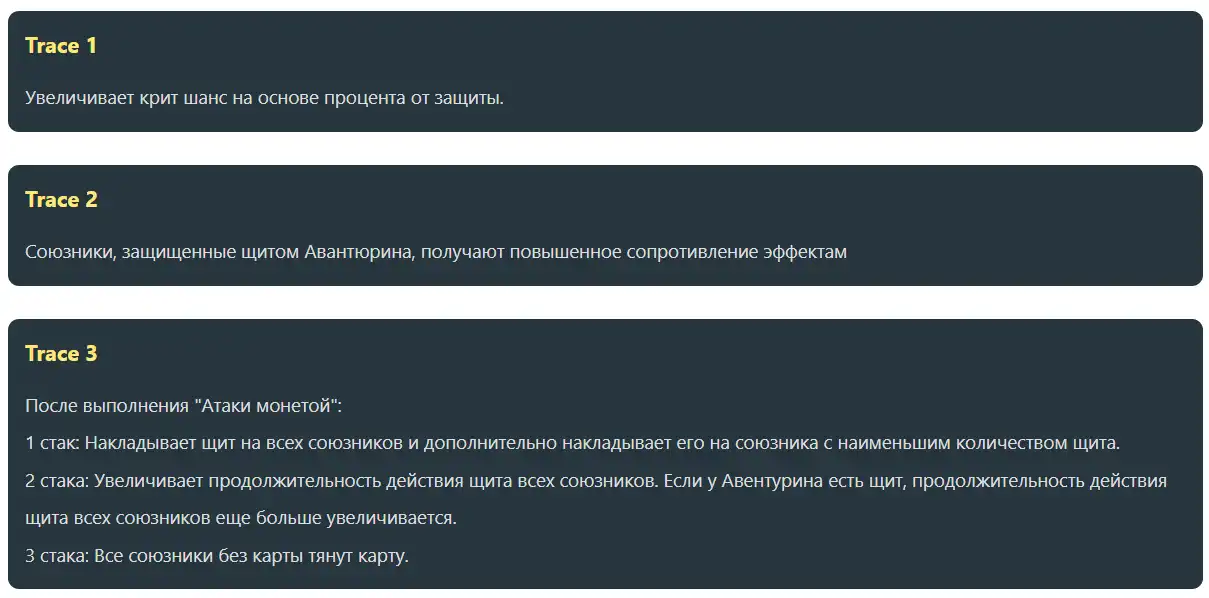1209x598 pixels.
Task: Click the "Trace 1" heading
Action: [61, 46]
